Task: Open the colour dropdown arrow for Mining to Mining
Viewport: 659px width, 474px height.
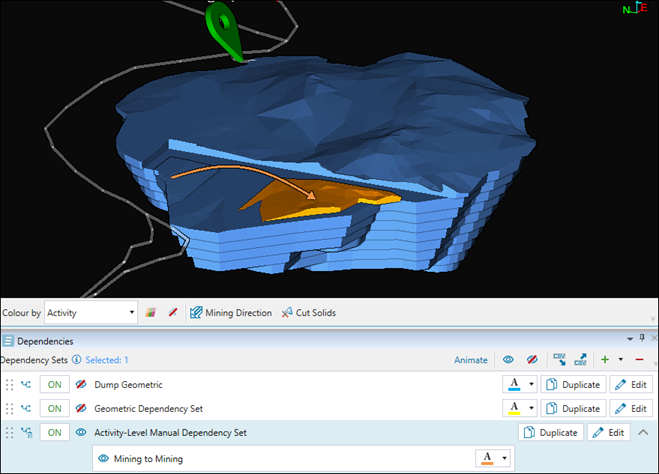Action: pyautogui.click(x=504, y=458)
